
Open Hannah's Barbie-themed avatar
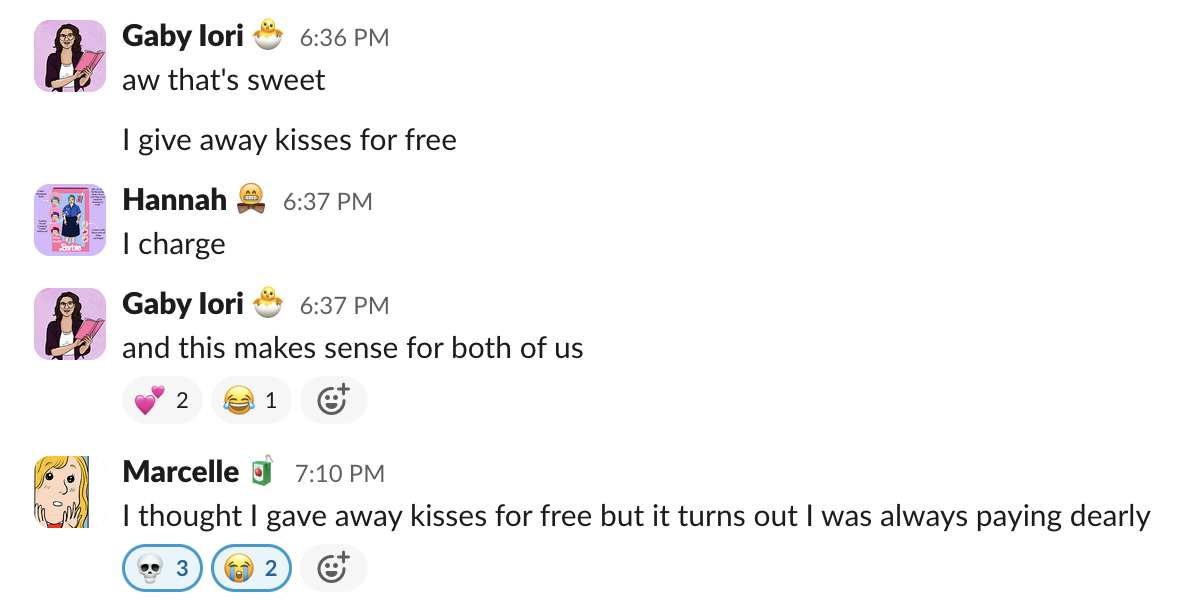pyautogui.click(x=70, y=220)
